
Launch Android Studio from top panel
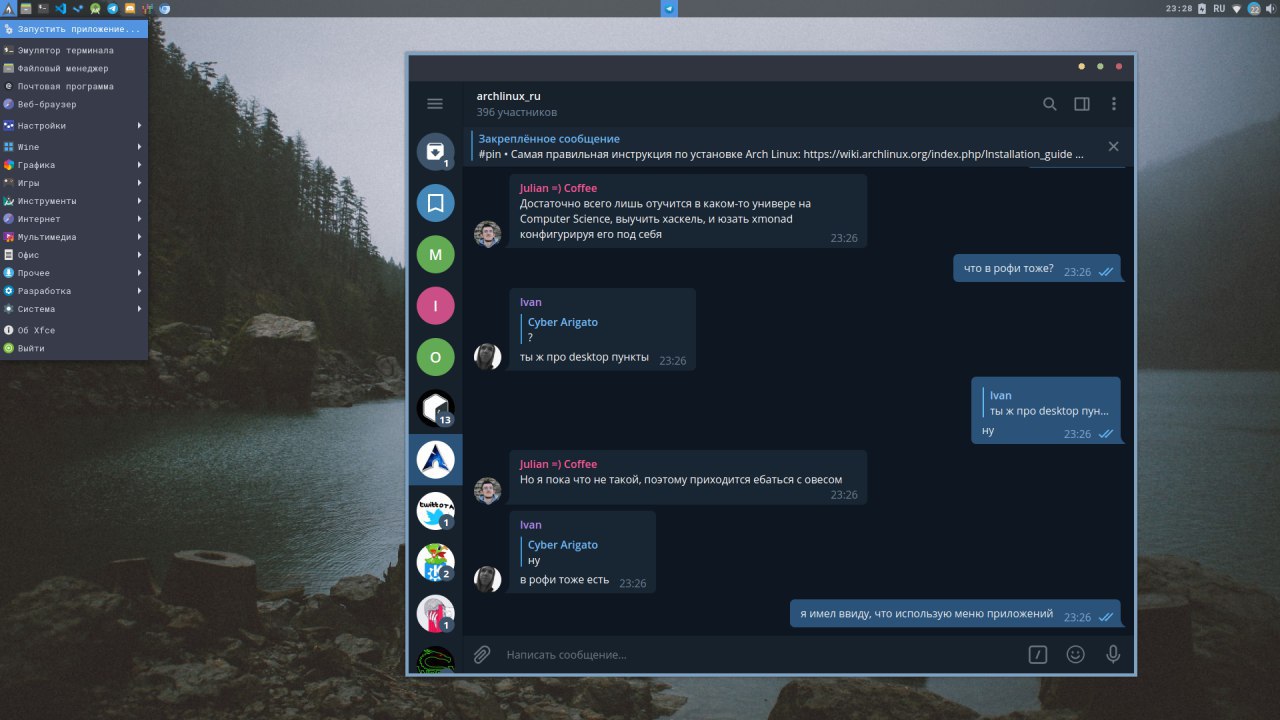(x=95, y=8)
